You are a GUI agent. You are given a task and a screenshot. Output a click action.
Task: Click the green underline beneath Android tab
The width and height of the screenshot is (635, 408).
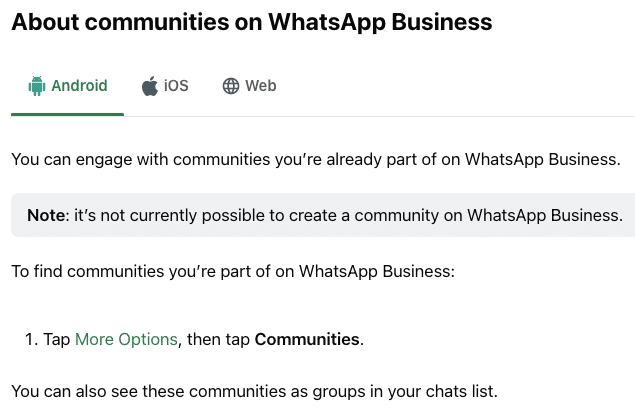tap(67, 114)
